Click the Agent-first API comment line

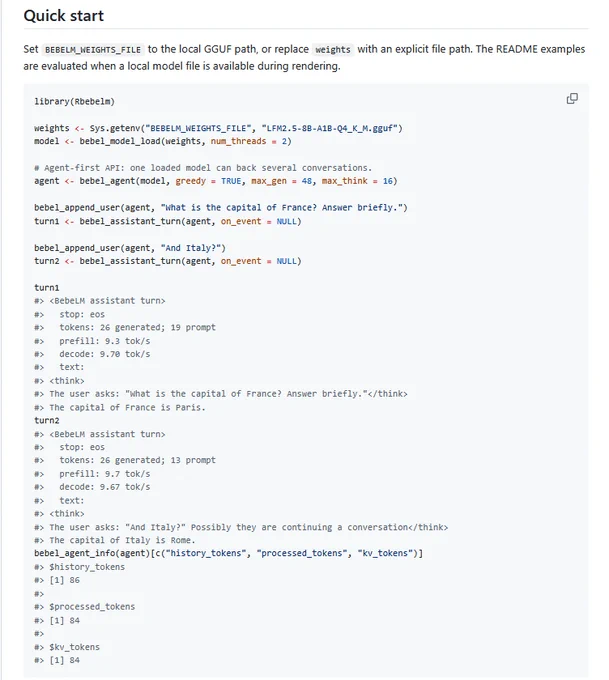[x=203, y=168]
